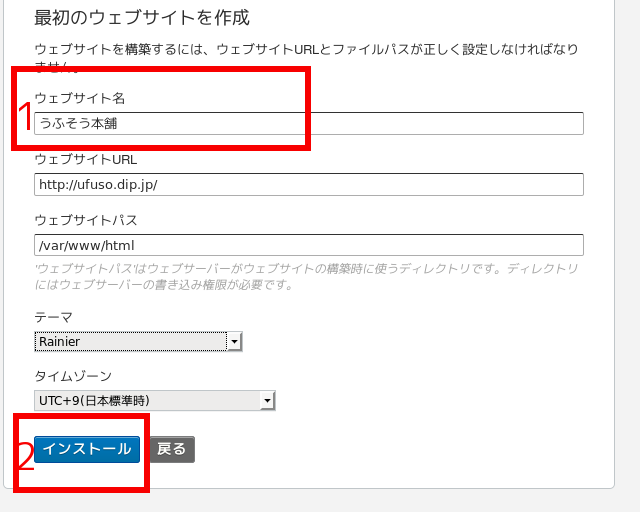
Task: Click the 最初のウェブサイトを作成 heading
Action: [x=141, y=18]
